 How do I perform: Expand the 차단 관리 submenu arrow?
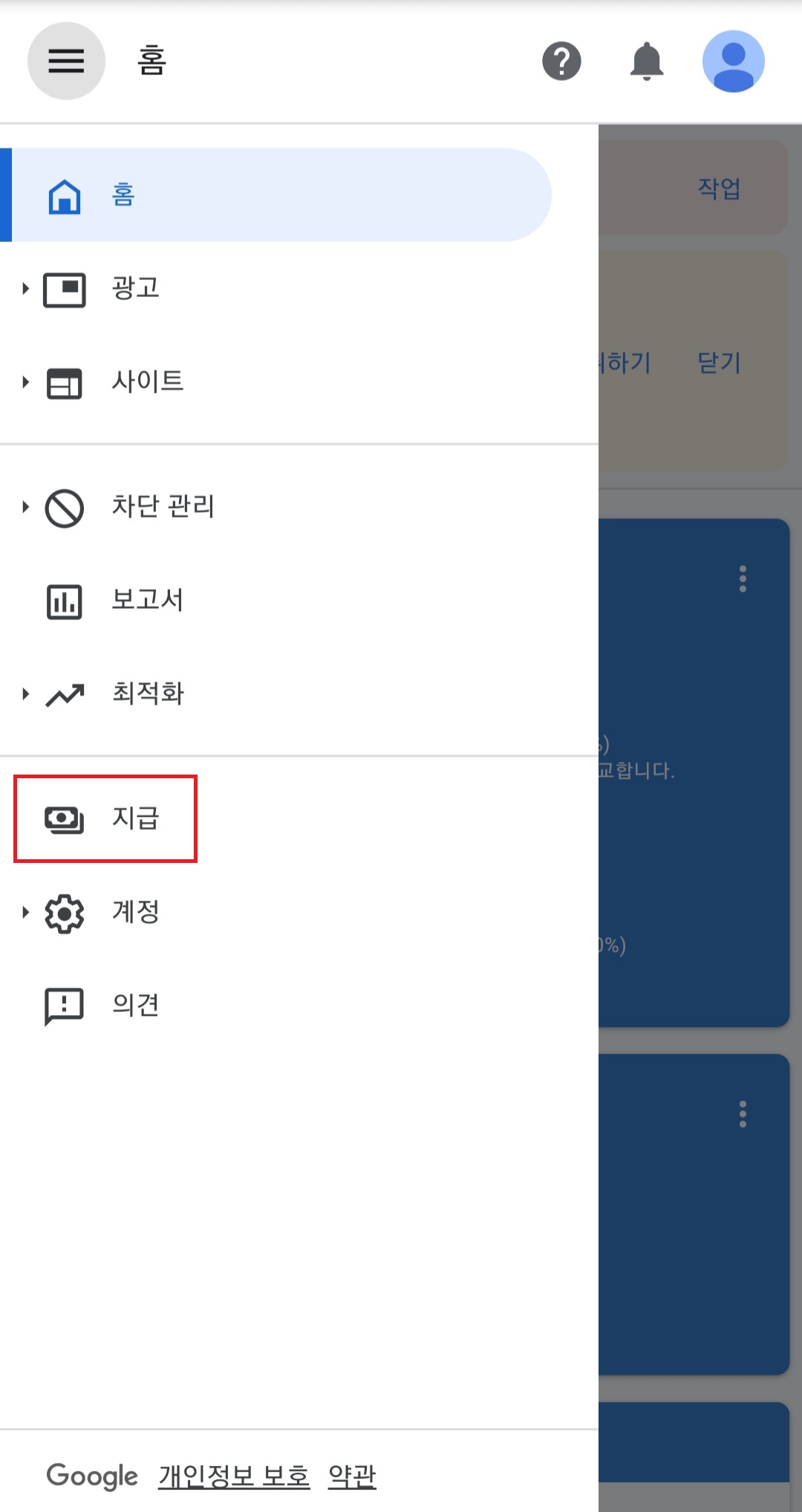[x=25, y=507]
